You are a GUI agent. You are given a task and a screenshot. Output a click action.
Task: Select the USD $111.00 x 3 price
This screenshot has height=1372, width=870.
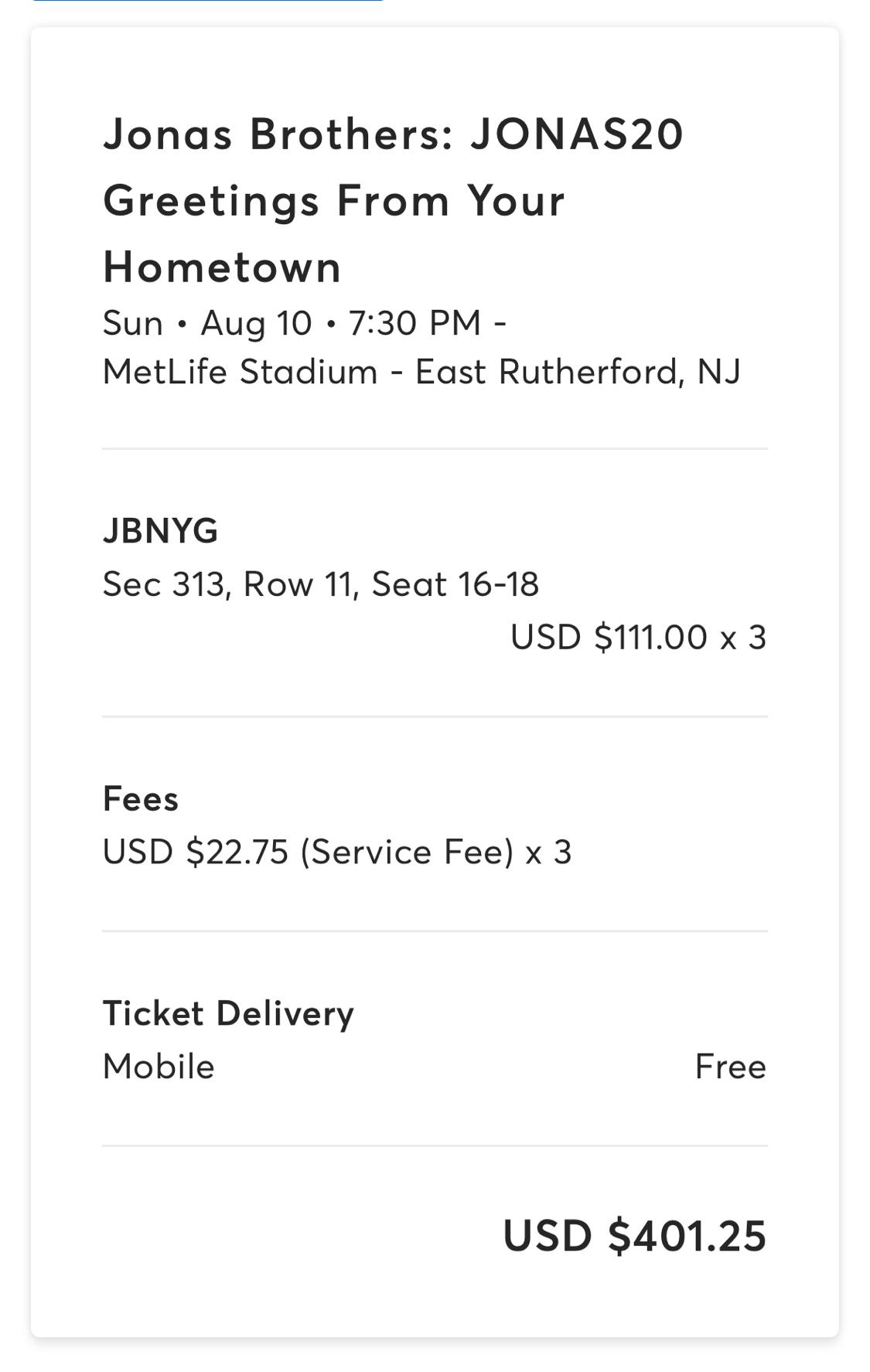[639, 638]
